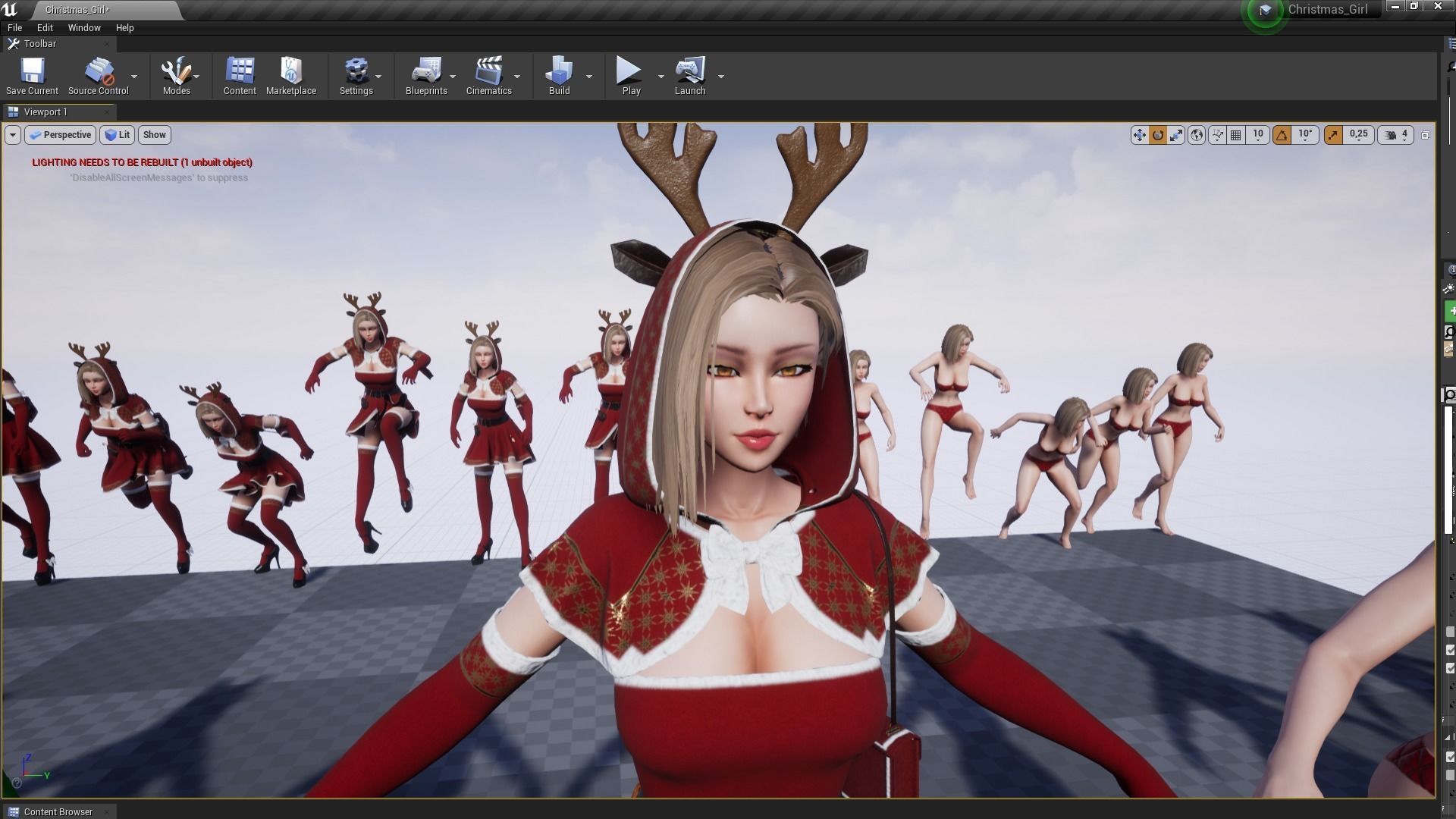Image resolution: width=1456 pixels, height=819 pixels.
Task: Maximize or restore viewport icon
Action: [x=1425, y=135]
